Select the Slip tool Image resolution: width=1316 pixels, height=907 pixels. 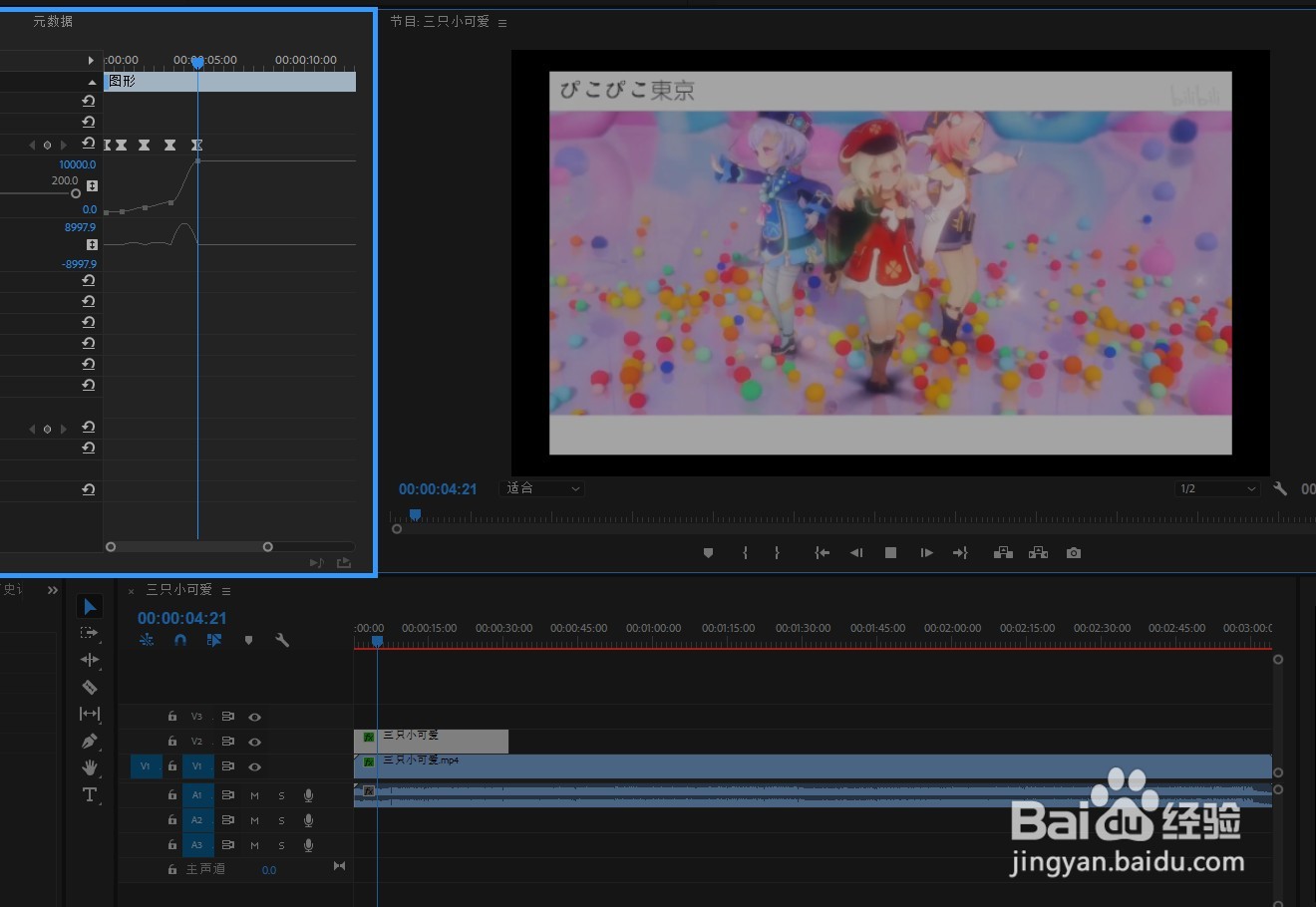click(90, 714)
